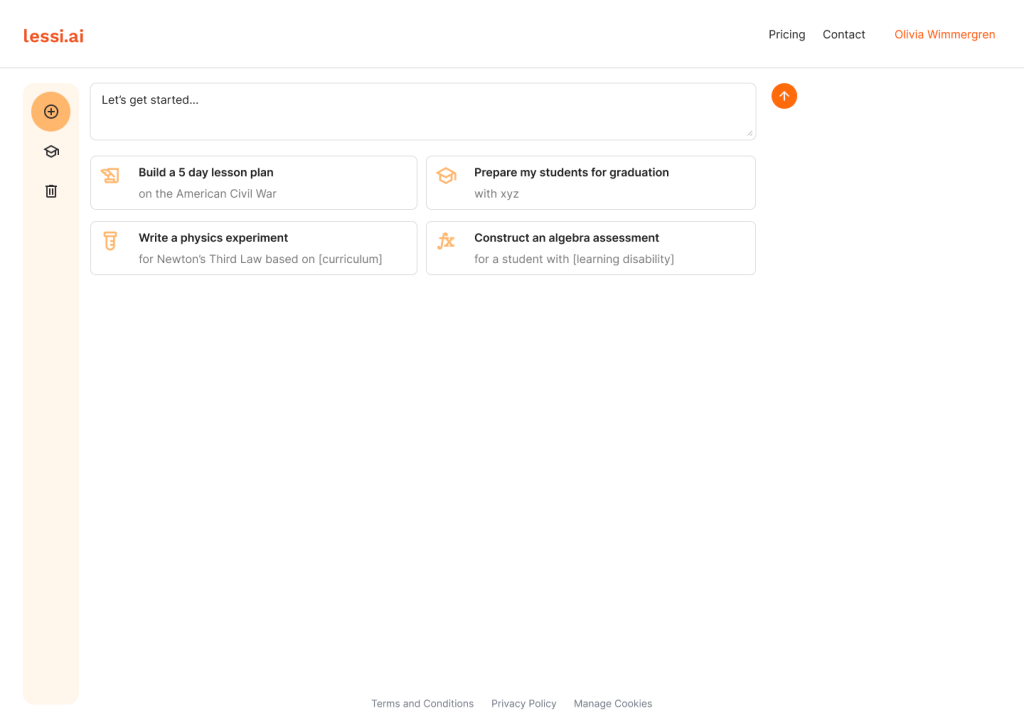View the Privacy Policy link
This screenshot has width=1024, height=728.
click(523, 704)
